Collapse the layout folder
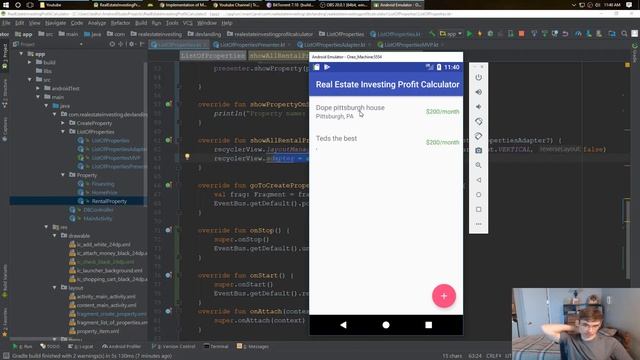This screenshot has height=360, width=640. [x=55, y=288]
